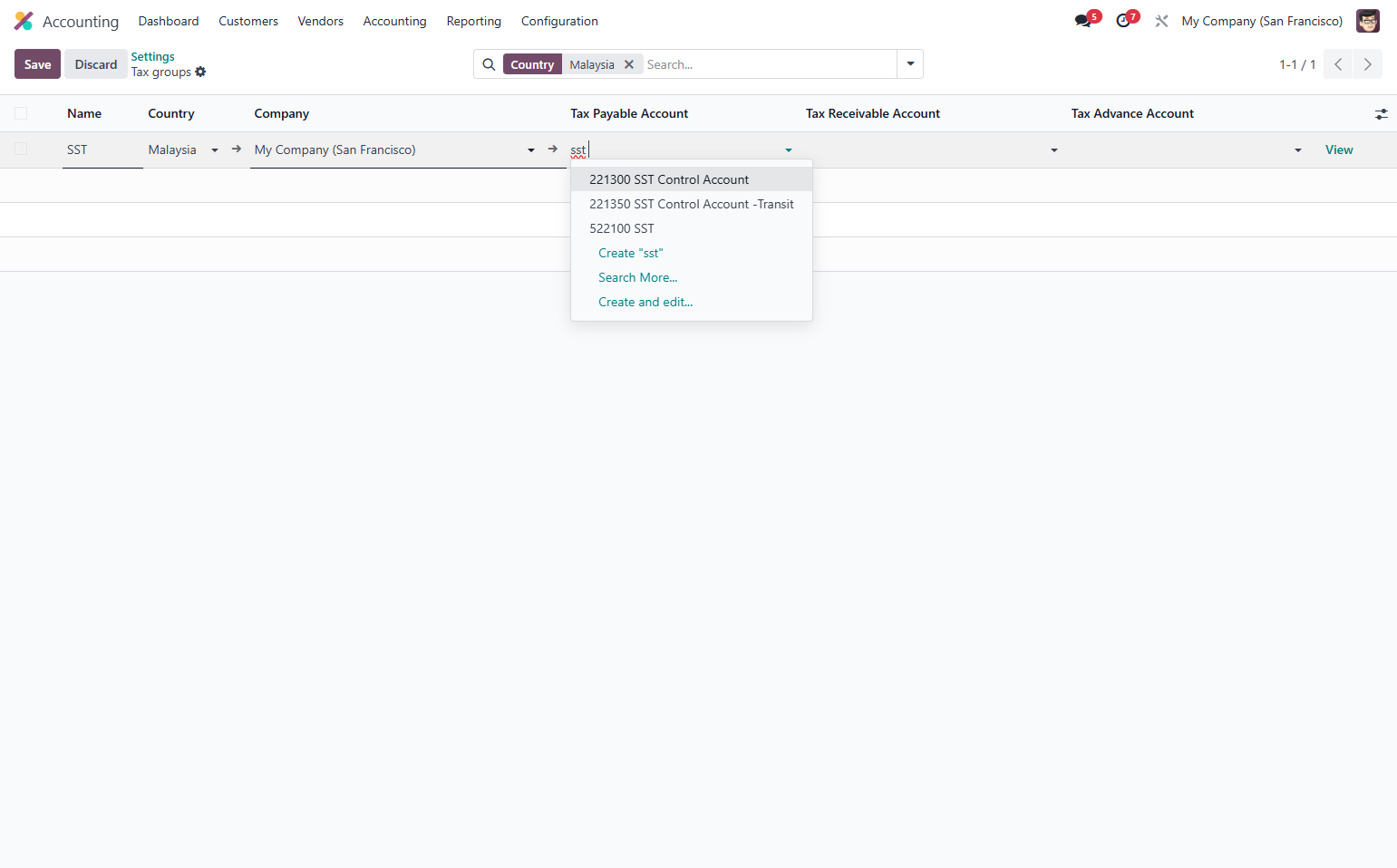Open the user avatar menu

(x=1367, y=21)
